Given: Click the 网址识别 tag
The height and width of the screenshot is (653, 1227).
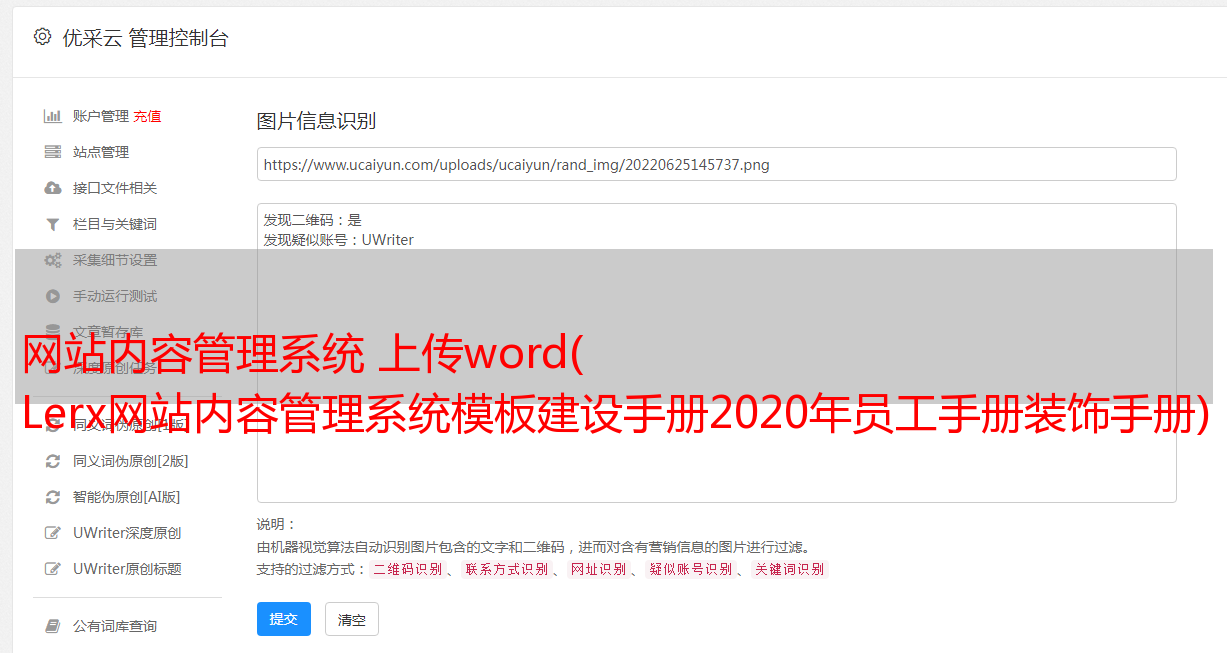Looking at the screenshot, I should (x=598, y=569).
